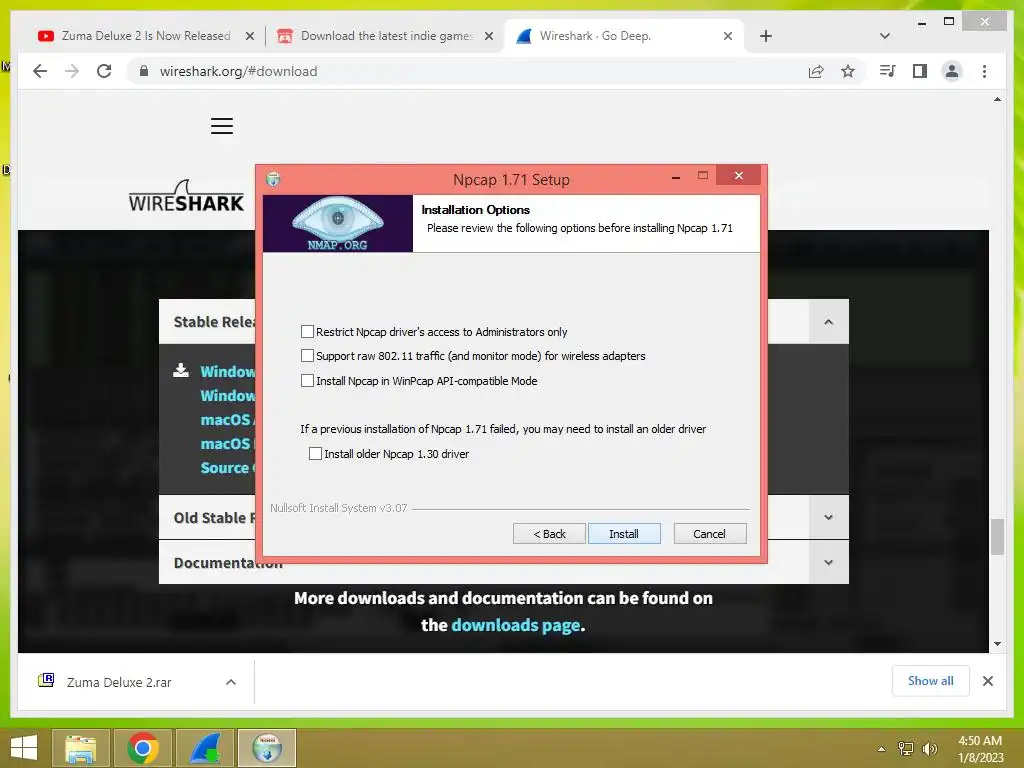This screenshot has width=1024, height=768.
Task: Reload the Wireshark page
Action: (x=104, y=71)
